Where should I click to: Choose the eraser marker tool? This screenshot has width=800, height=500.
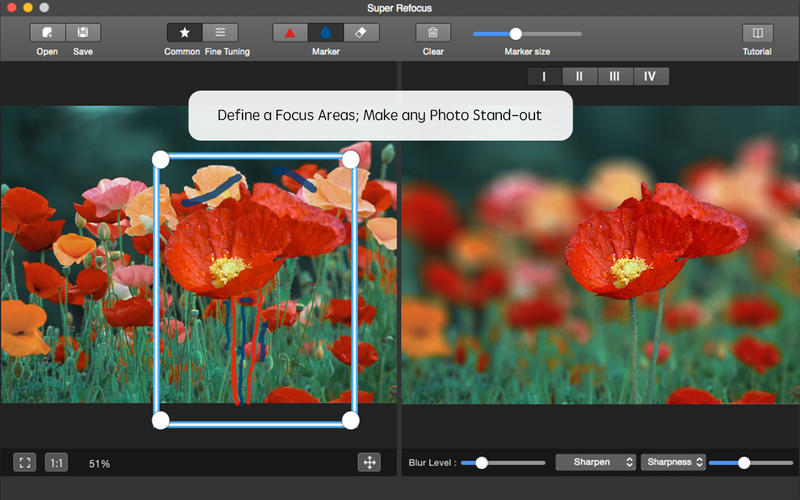[x=361, y=33]
